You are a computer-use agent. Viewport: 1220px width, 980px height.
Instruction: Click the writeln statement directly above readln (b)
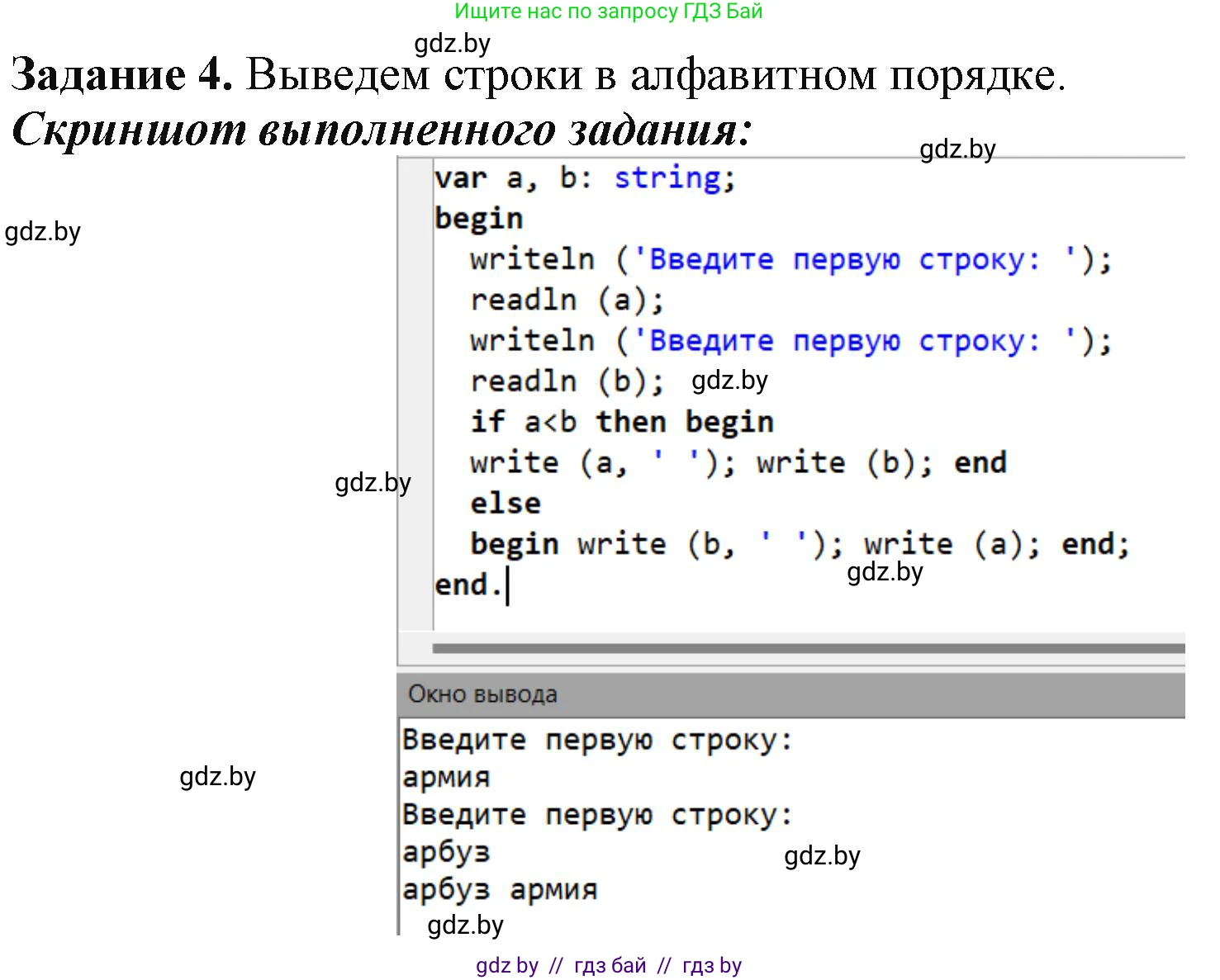pyautogui.click(x=790, y=341)
